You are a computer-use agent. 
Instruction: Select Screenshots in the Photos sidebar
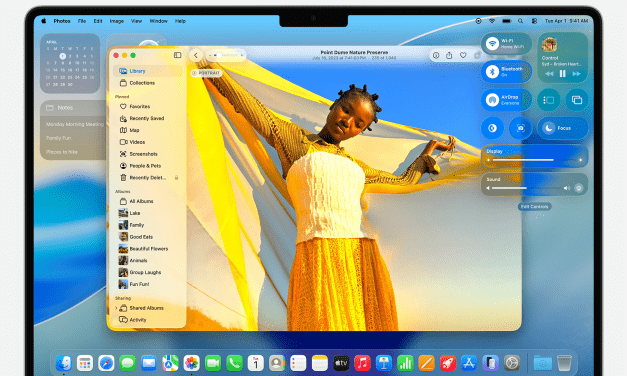click(x=138, y=154)
